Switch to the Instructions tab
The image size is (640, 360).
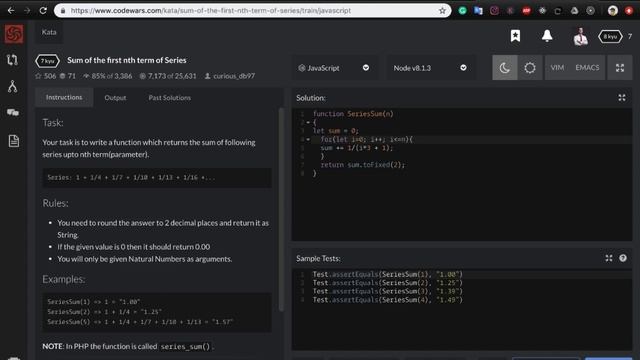pos(64,98)
